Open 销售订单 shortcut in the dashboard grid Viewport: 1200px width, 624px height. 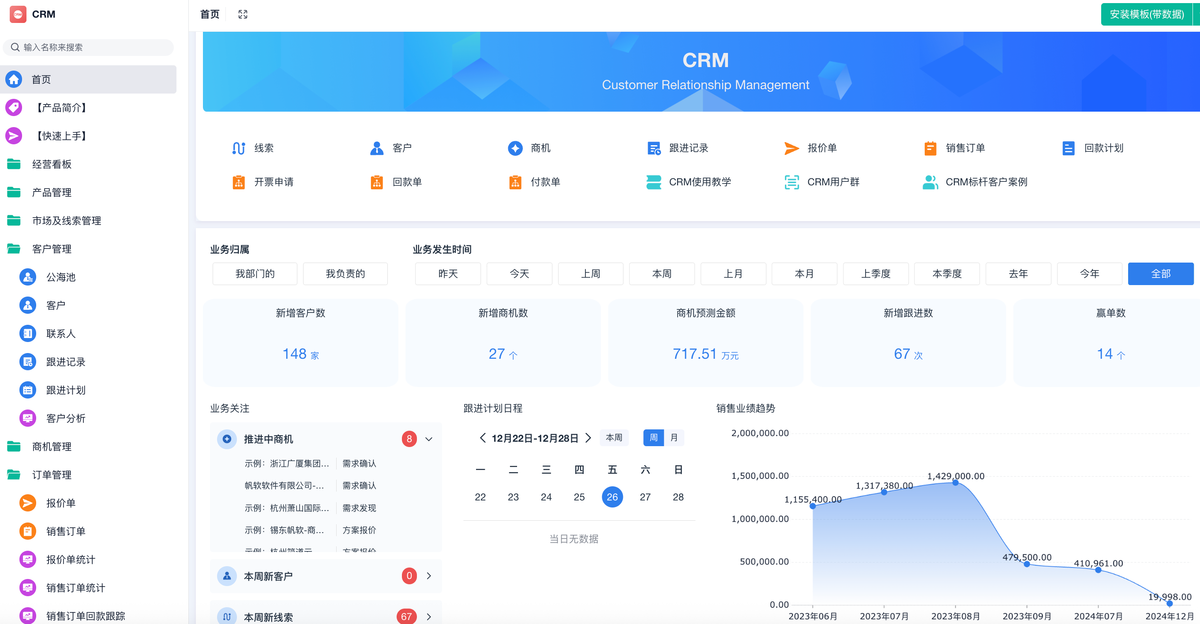click(954, 148)
